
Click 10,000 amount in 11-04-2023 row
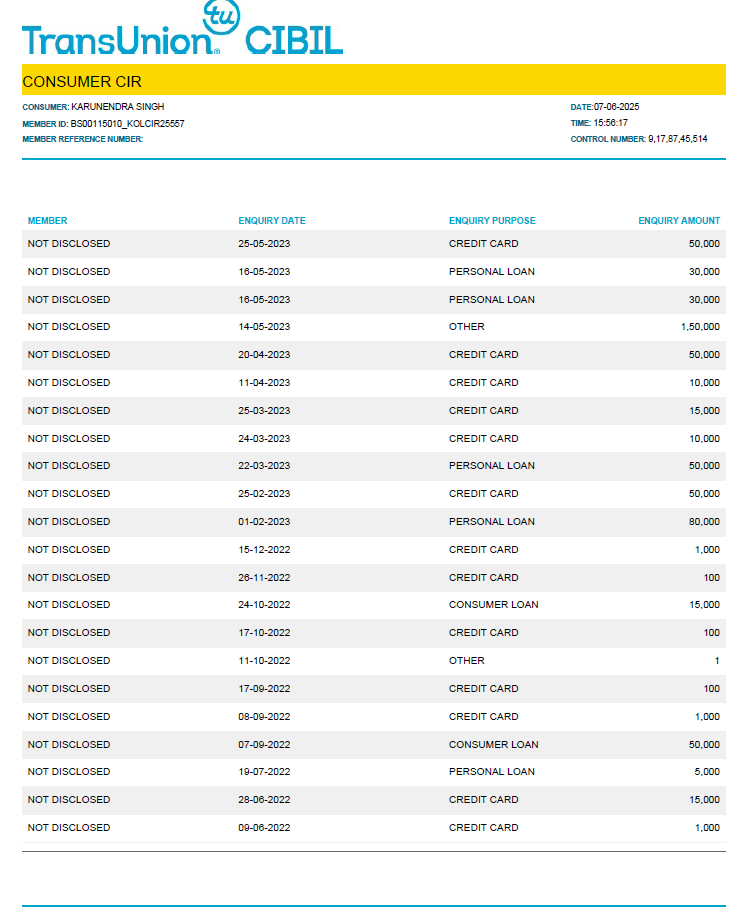point(704,383)
